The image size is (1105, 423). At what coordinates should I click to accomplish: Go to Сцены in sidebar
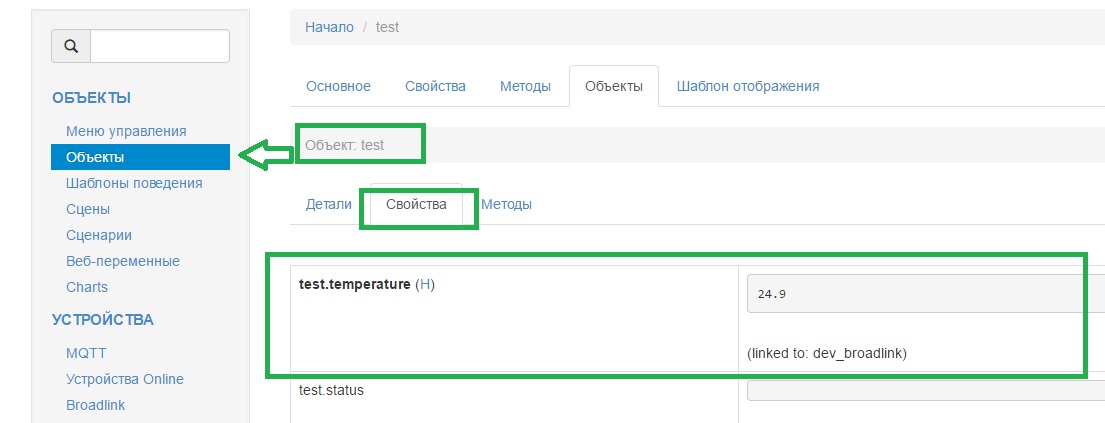pos(88,209)
